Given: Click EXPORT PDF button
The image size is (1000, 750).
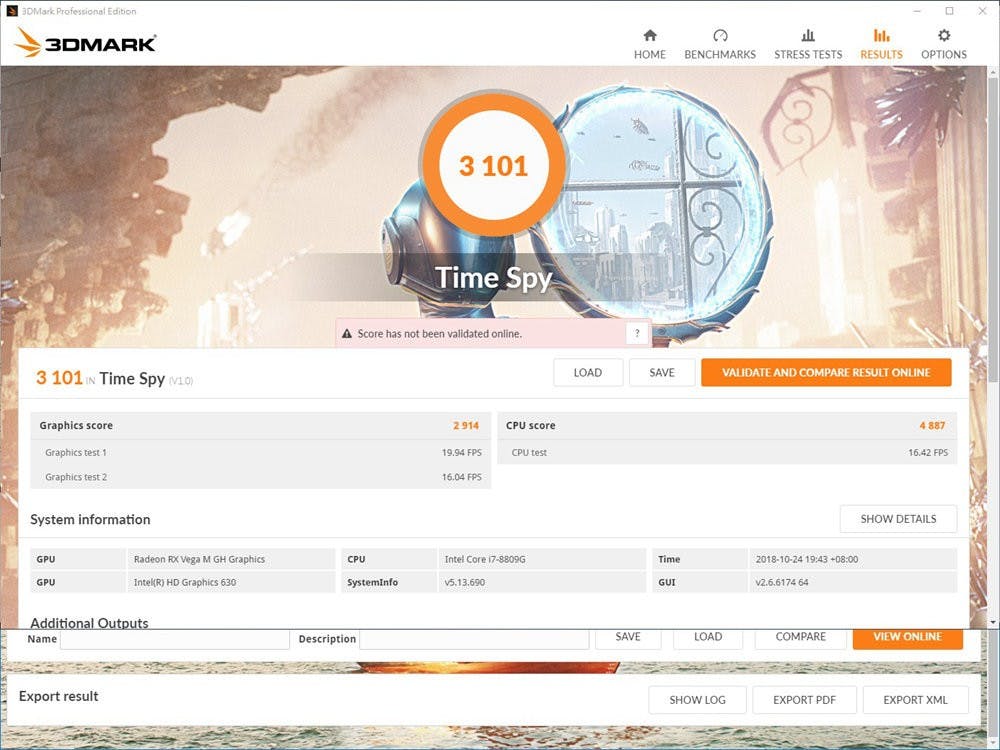Looking at the screenshot, I should tap(804, 700).
